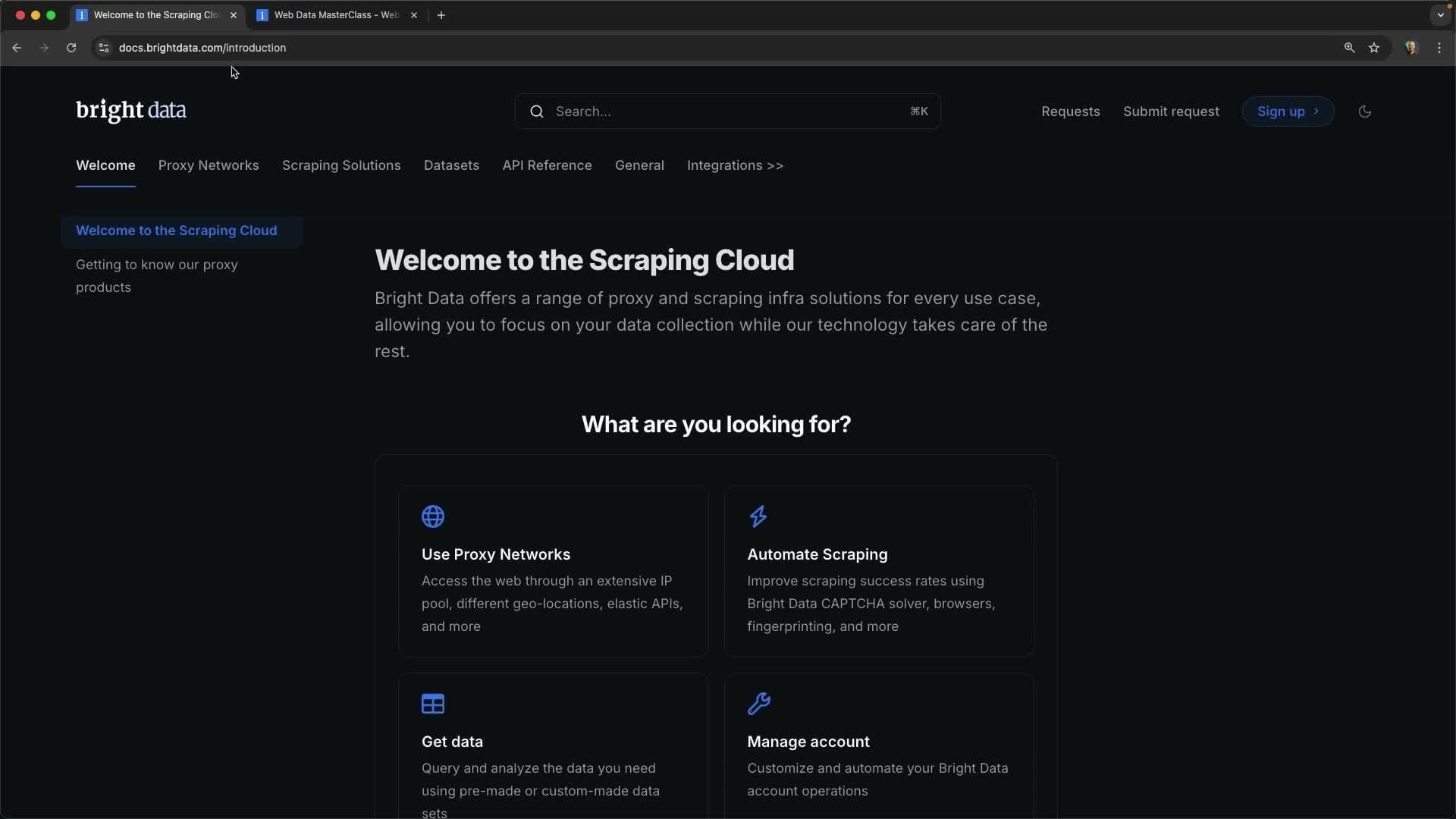Click text 'Access the web through an extensive IP'
The width and height of the screenshot is (1456, 819).
point(547,581)
